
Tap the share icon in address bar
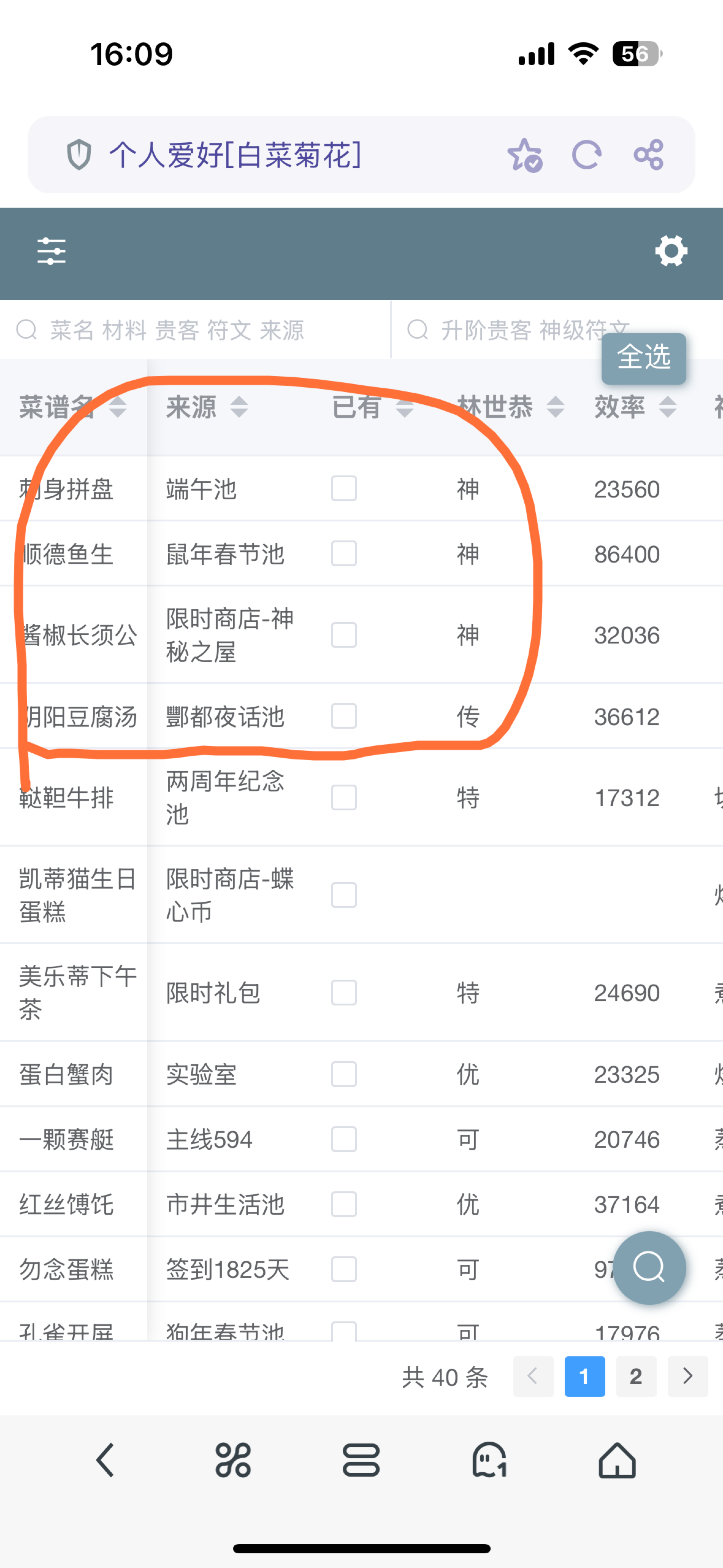point(648,155)
